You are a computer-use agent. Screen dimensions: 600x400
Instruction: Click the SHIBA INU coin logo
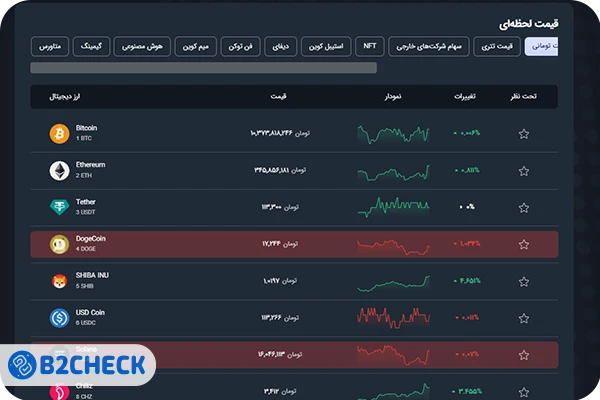pyautogui.click(x=59, y=281)
